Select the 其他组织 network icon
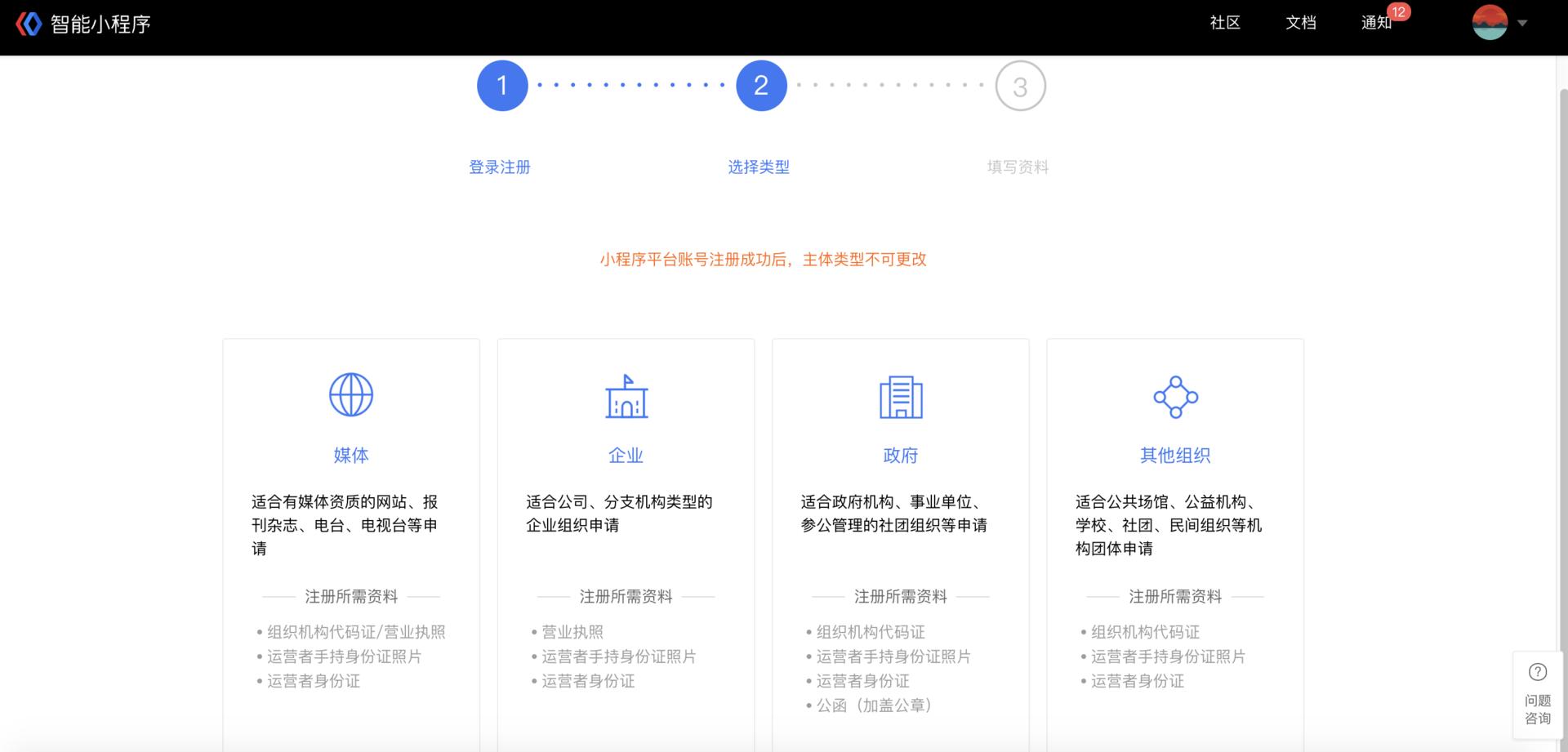The image size is (1568, 752). click(1176, 396)
